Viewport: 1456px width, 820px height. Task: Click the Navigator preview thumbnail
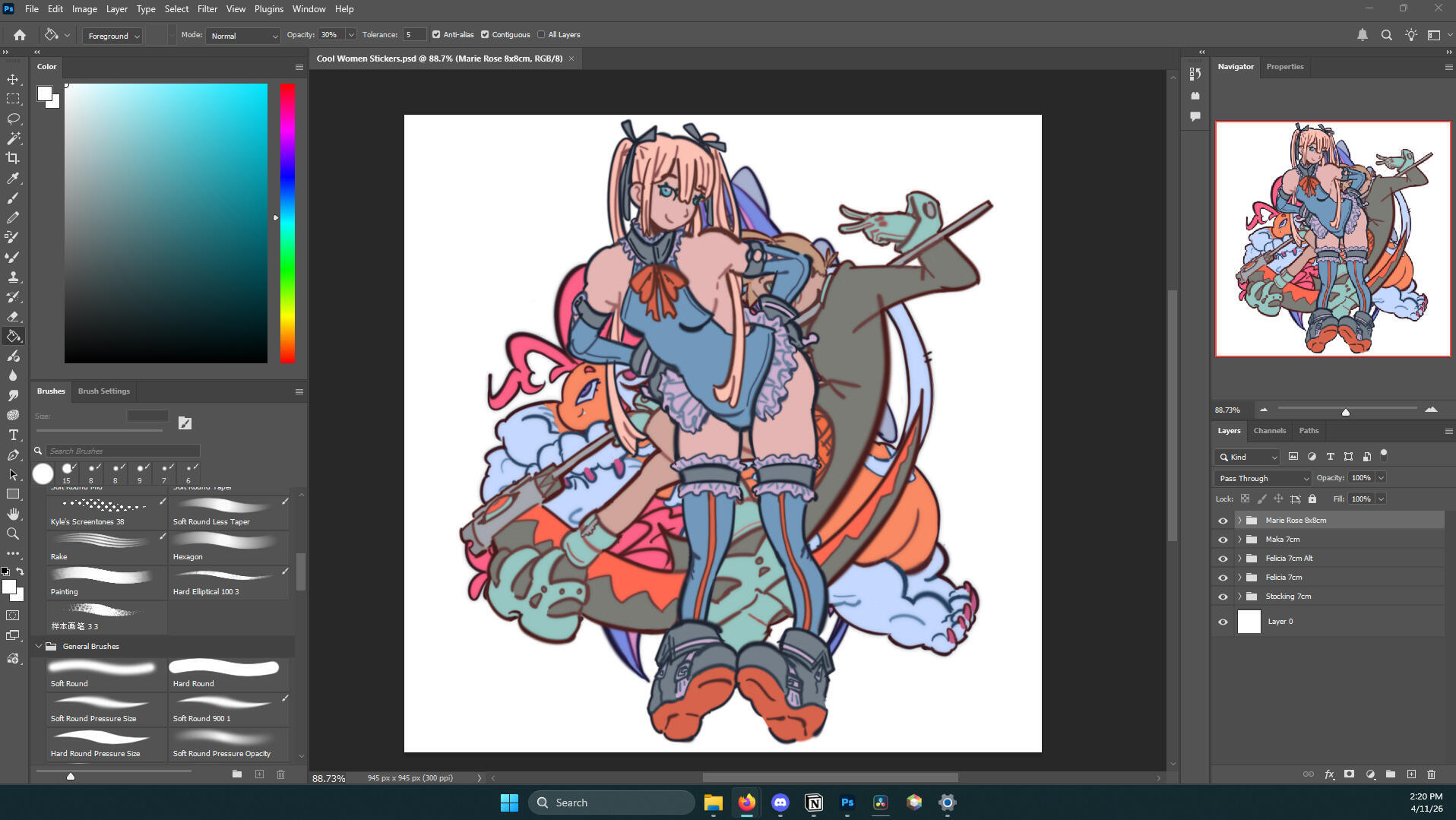click(1333, 239)
